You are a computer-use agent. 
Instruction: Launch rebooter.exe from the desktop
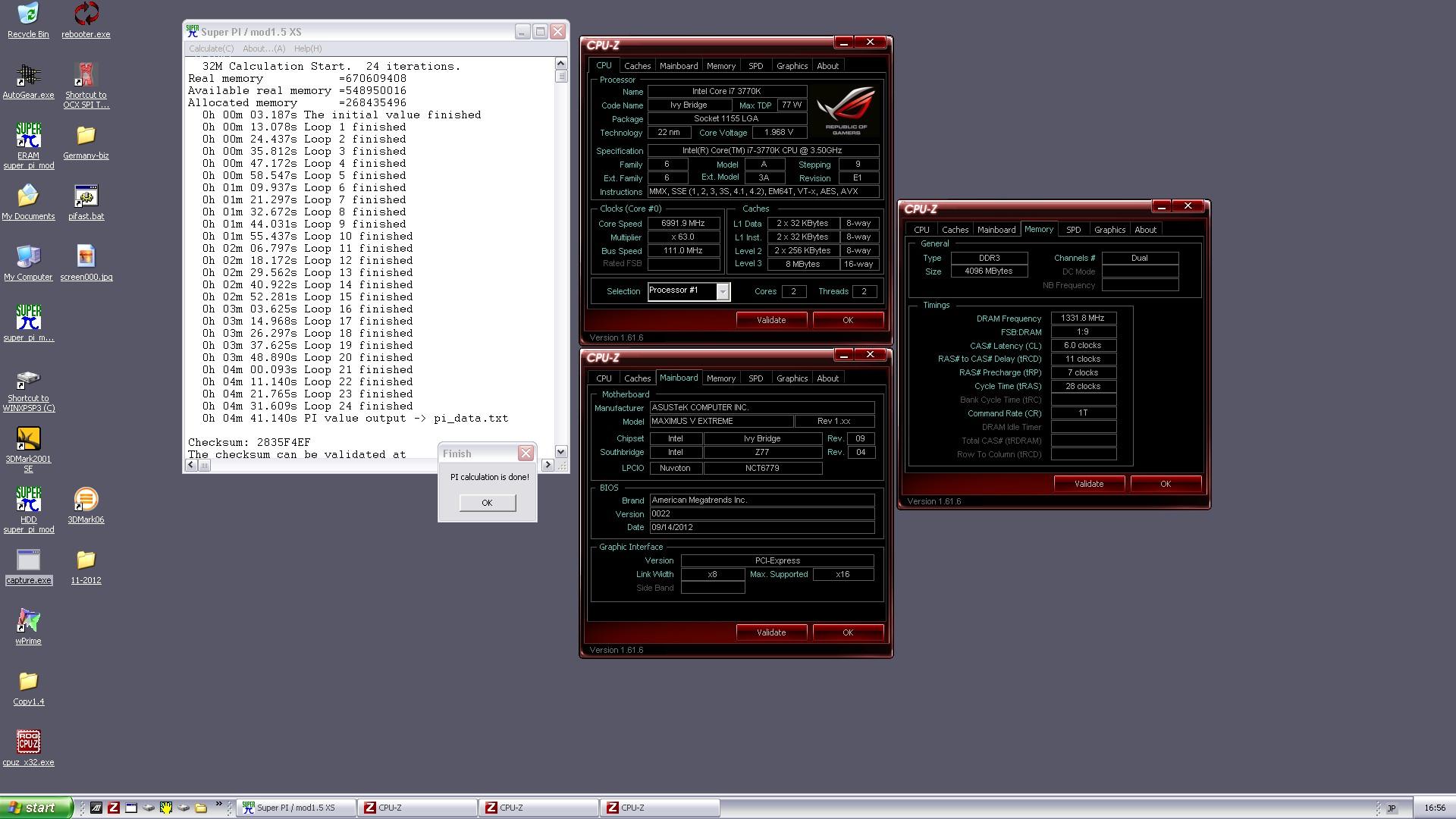coord(86,20)
